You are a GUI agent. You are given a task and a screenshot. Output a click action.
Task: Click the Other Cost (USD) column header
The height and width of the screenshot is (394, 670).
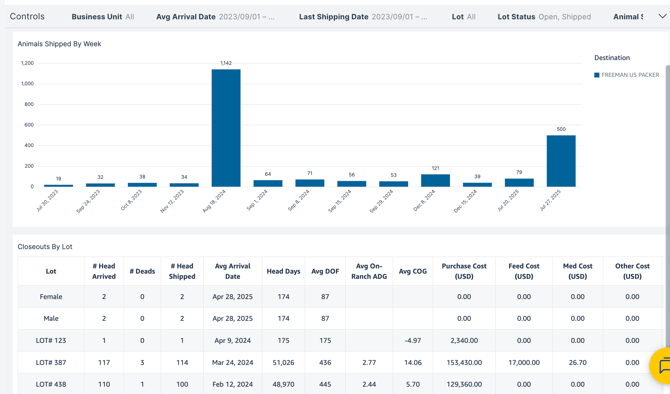pyautogui.click(x=632, y=271)
